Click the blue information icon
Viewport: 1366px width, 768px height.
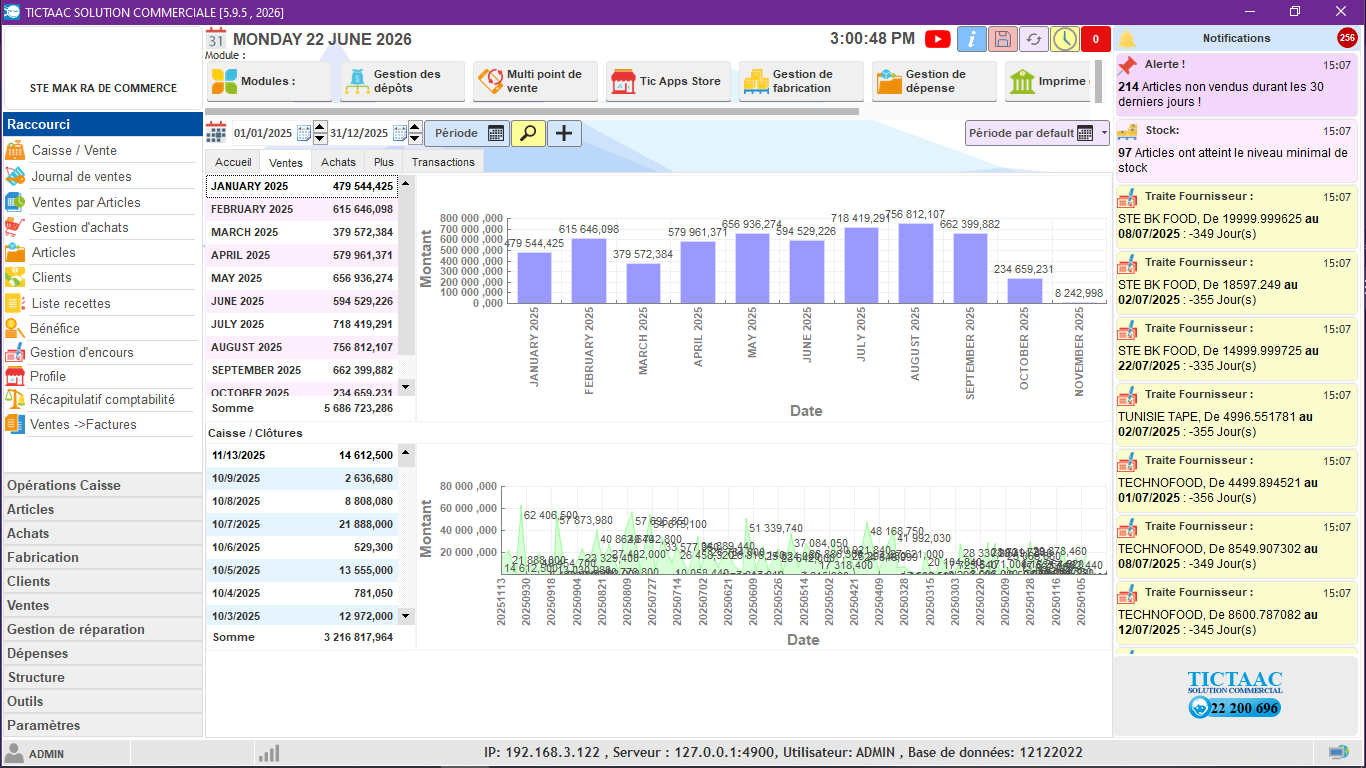972,39
